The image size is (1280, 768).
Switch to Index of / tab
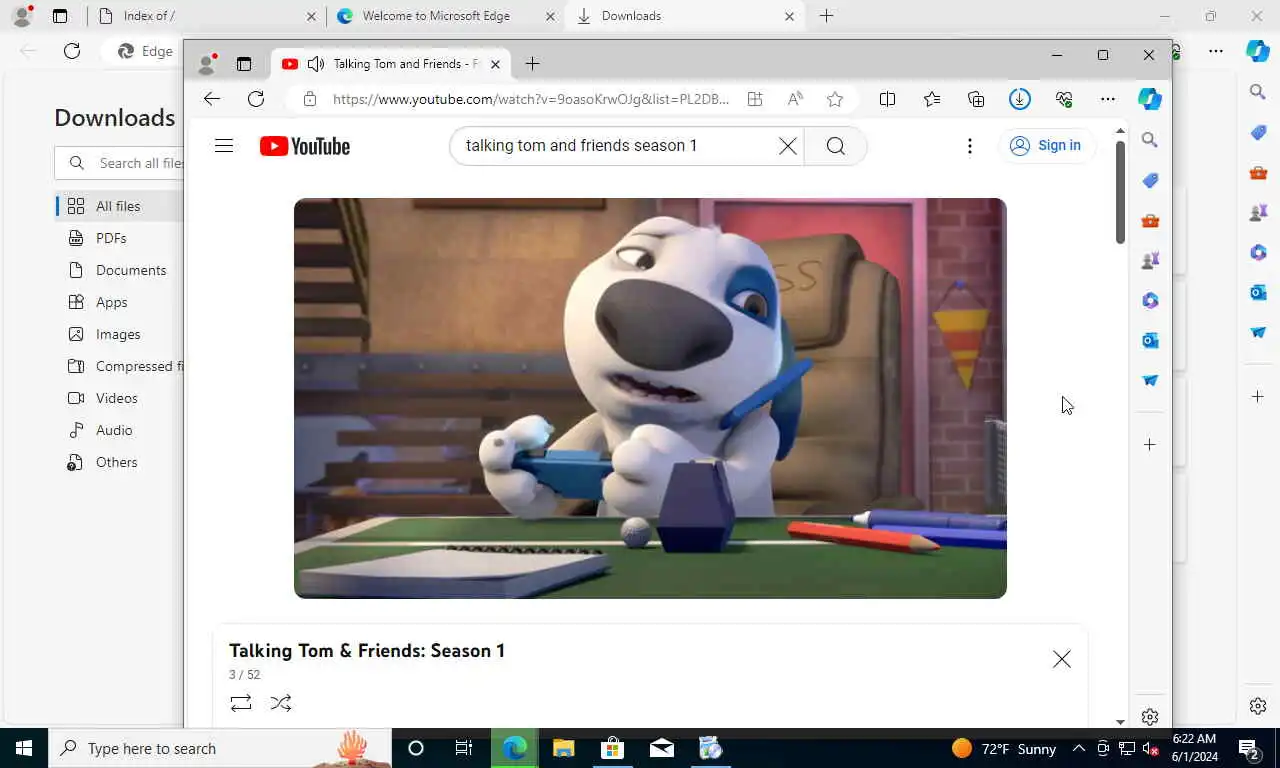coord(205,16)
